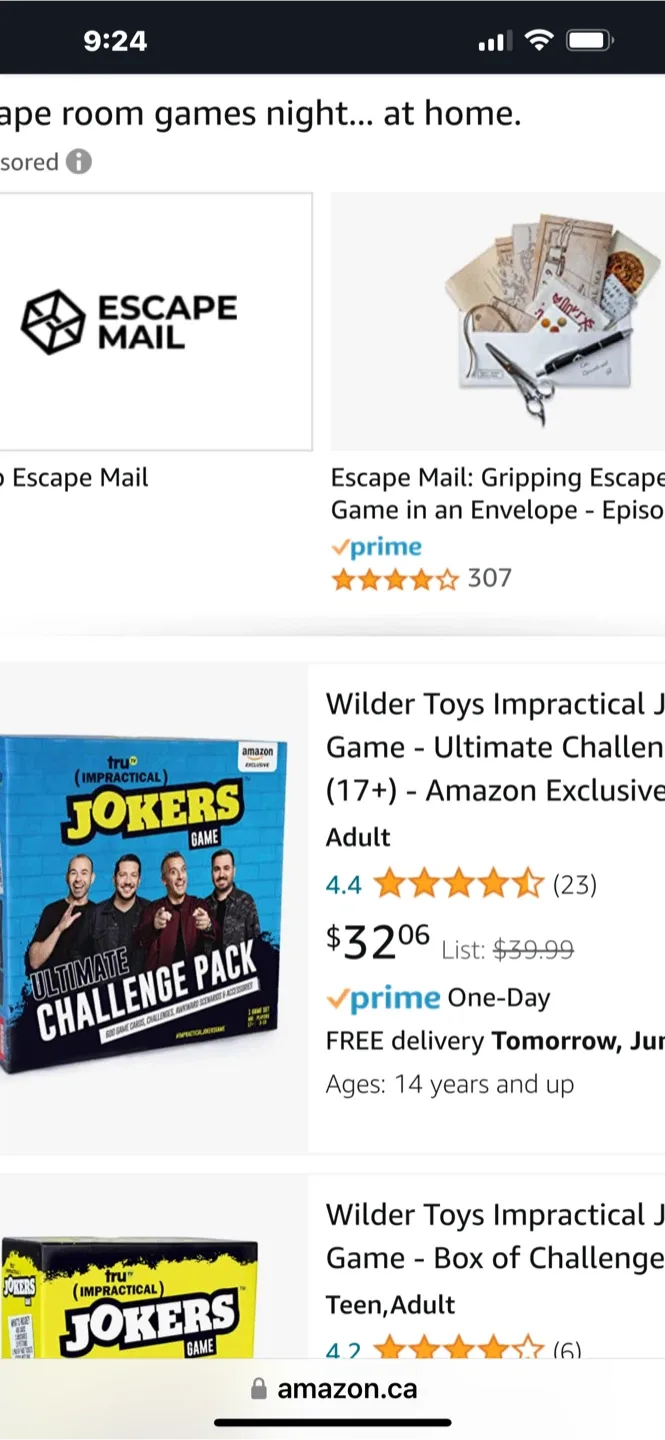
Task: Tap the cellular signal bars icon
Action: (499, 41)
